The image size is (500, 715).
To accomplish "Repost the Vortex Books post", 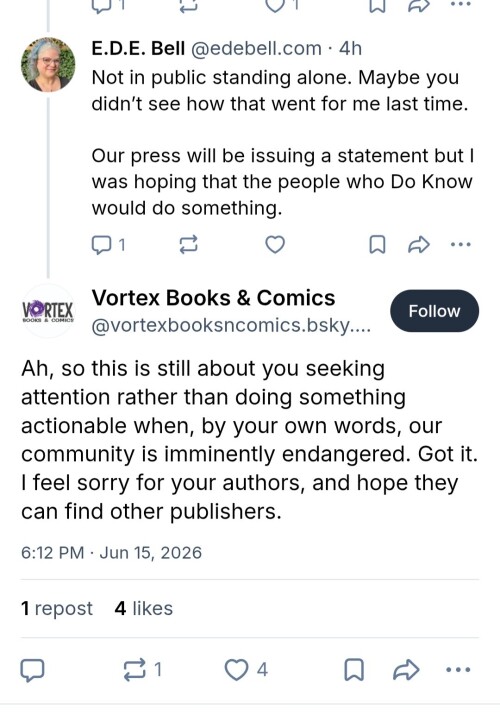I will coord(143,670).
